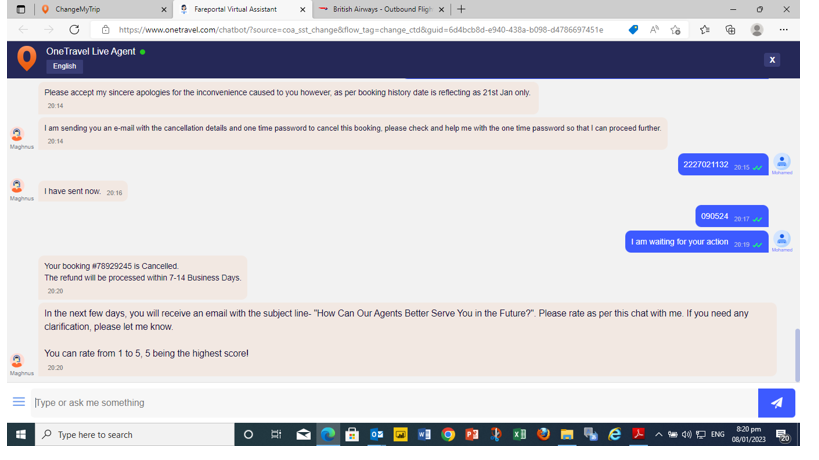Open the tab actions menu icon
The image size is (819, 460).
click(x=20, y=9)
